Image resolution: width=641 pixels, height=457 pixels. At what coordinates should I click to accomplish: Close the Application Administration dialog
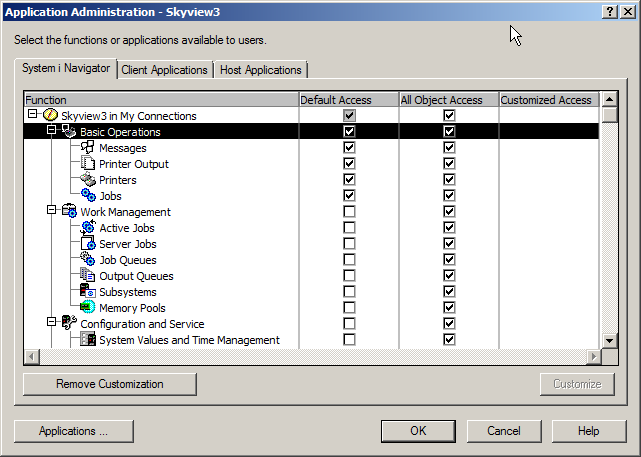628,12
